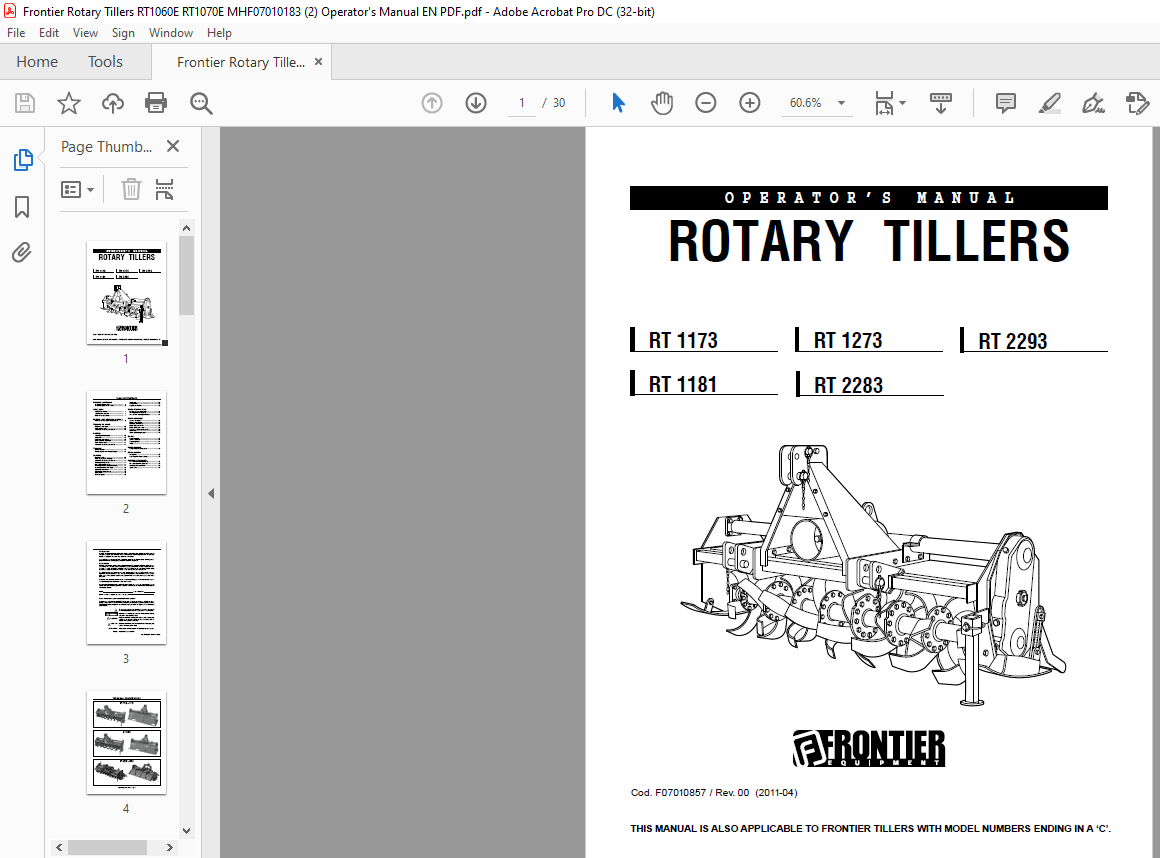Click the RT 2293 model text
The height and width of the screenshot is (858, 1160).
coord(1013,341)
